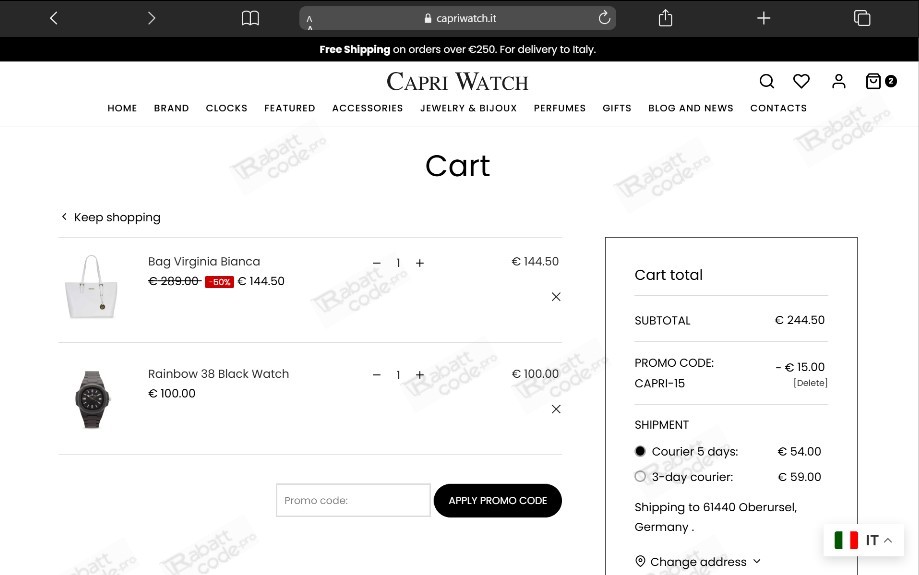The height and width of the screenshot is (575, 919).
Task: Remove Bag Virginia Bianca from cart
Action: (556, 297)
